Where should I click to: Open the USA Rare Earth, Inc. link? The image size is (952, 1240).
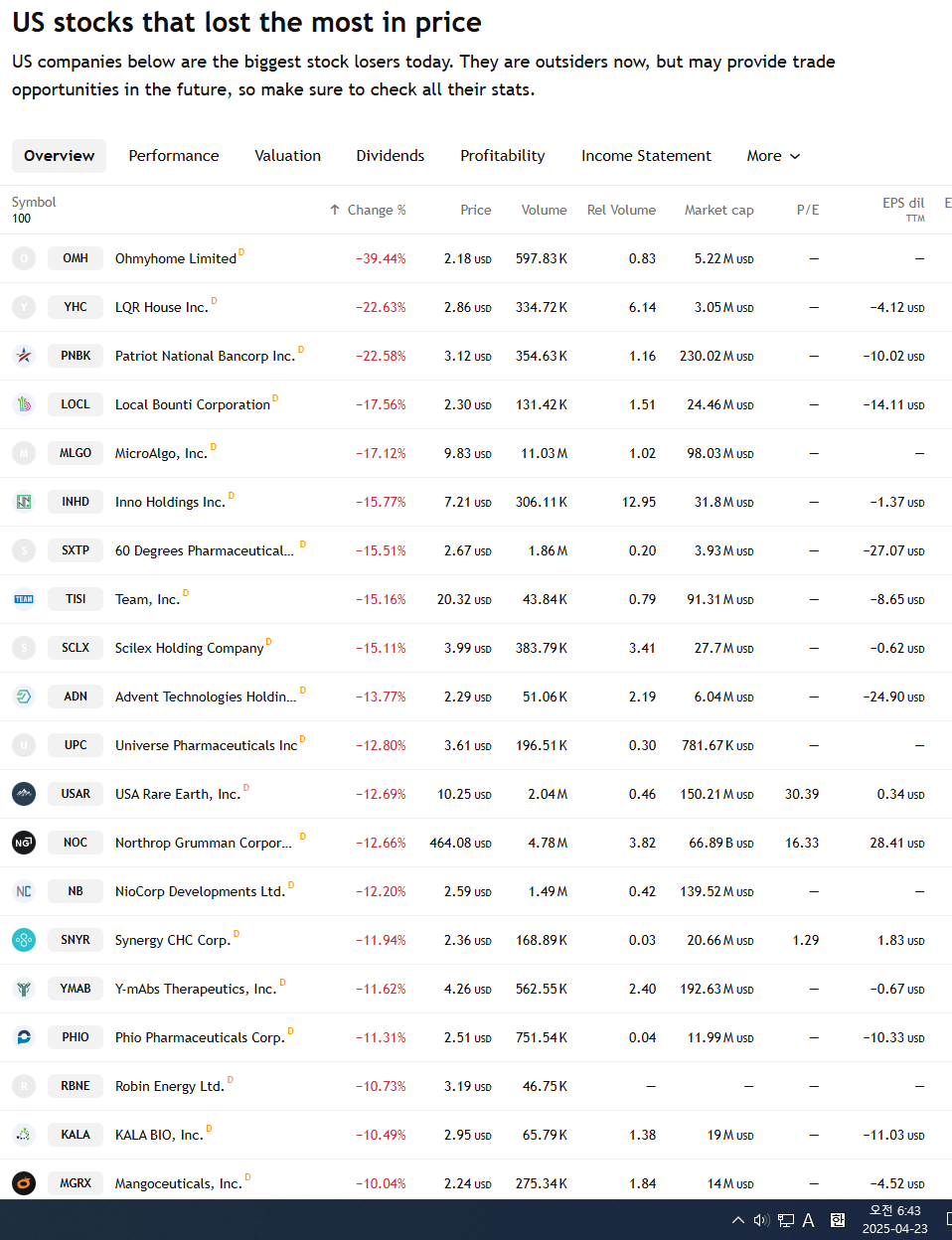178,794
